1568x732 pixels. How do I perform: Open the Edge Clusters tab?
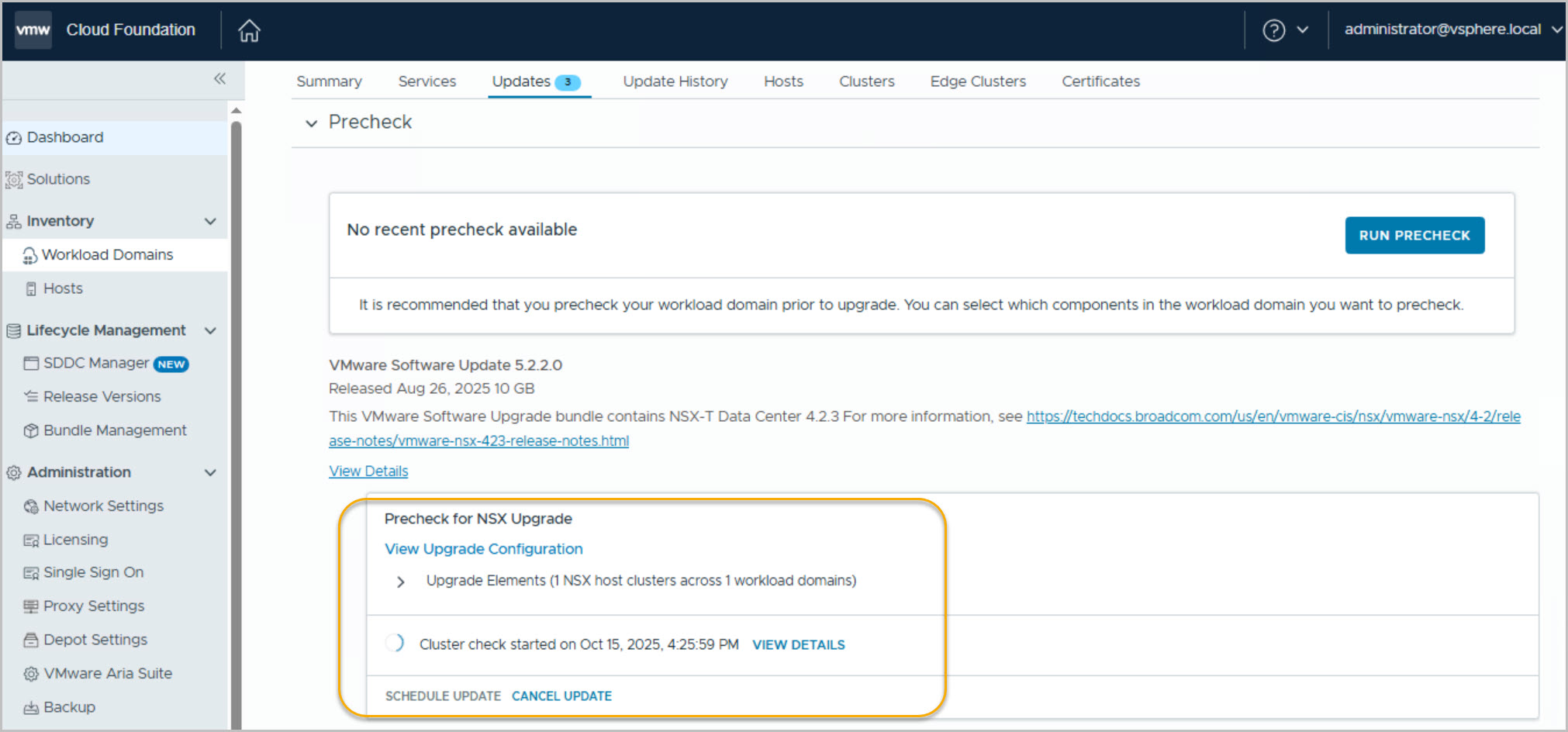pos(977,81)
